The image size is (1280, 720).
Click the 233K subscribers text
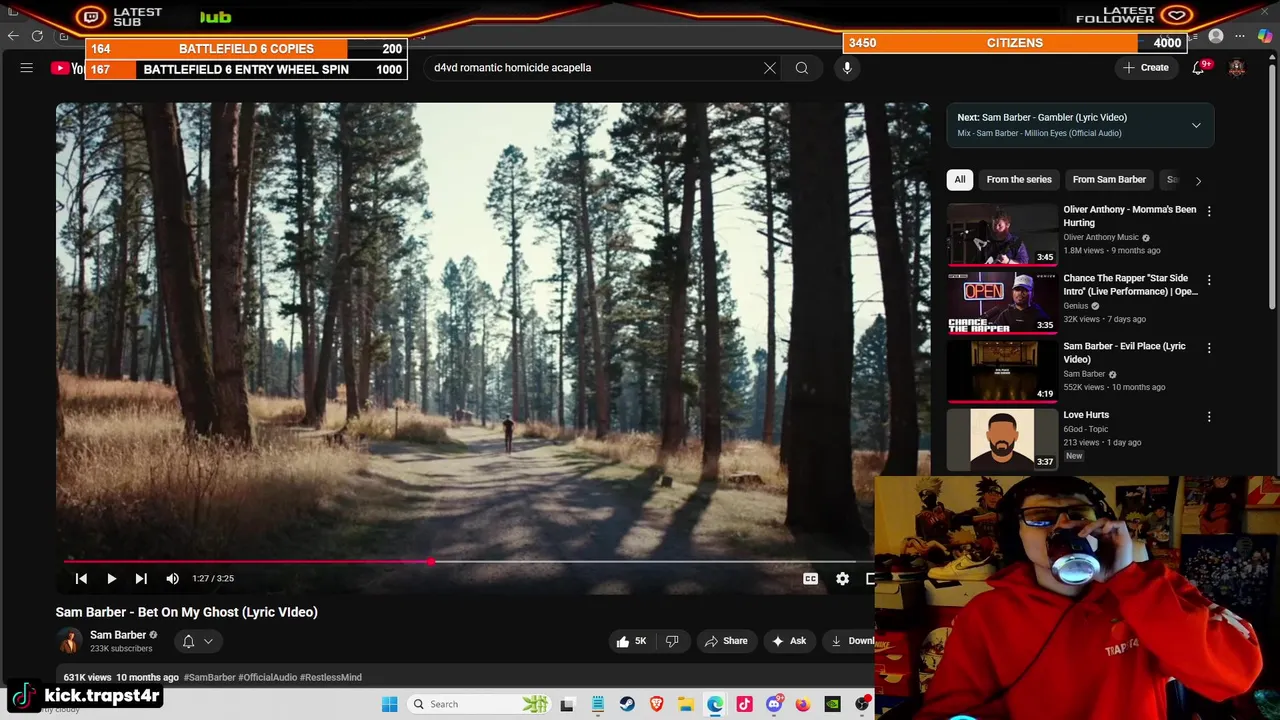(121, 649)
